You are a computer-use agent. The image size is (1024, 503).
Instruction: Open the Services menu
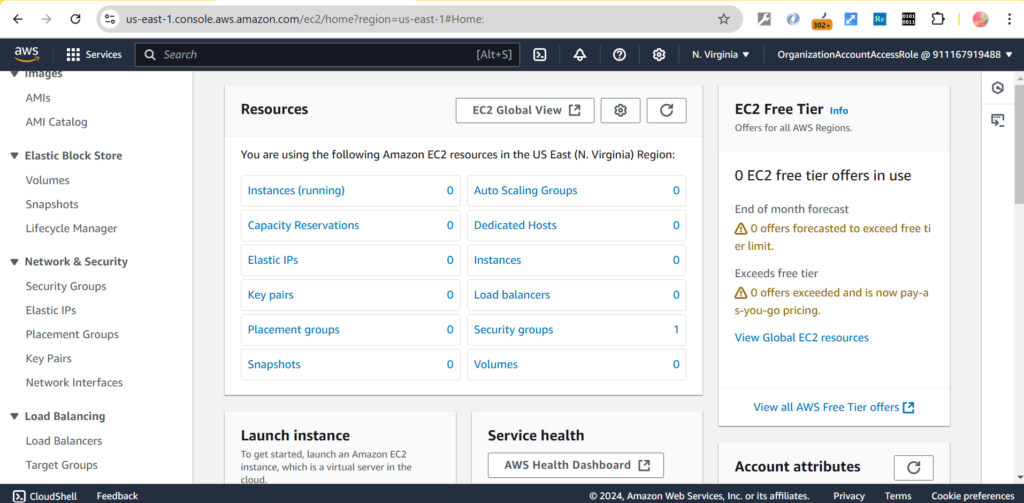(x=94, y=55)
